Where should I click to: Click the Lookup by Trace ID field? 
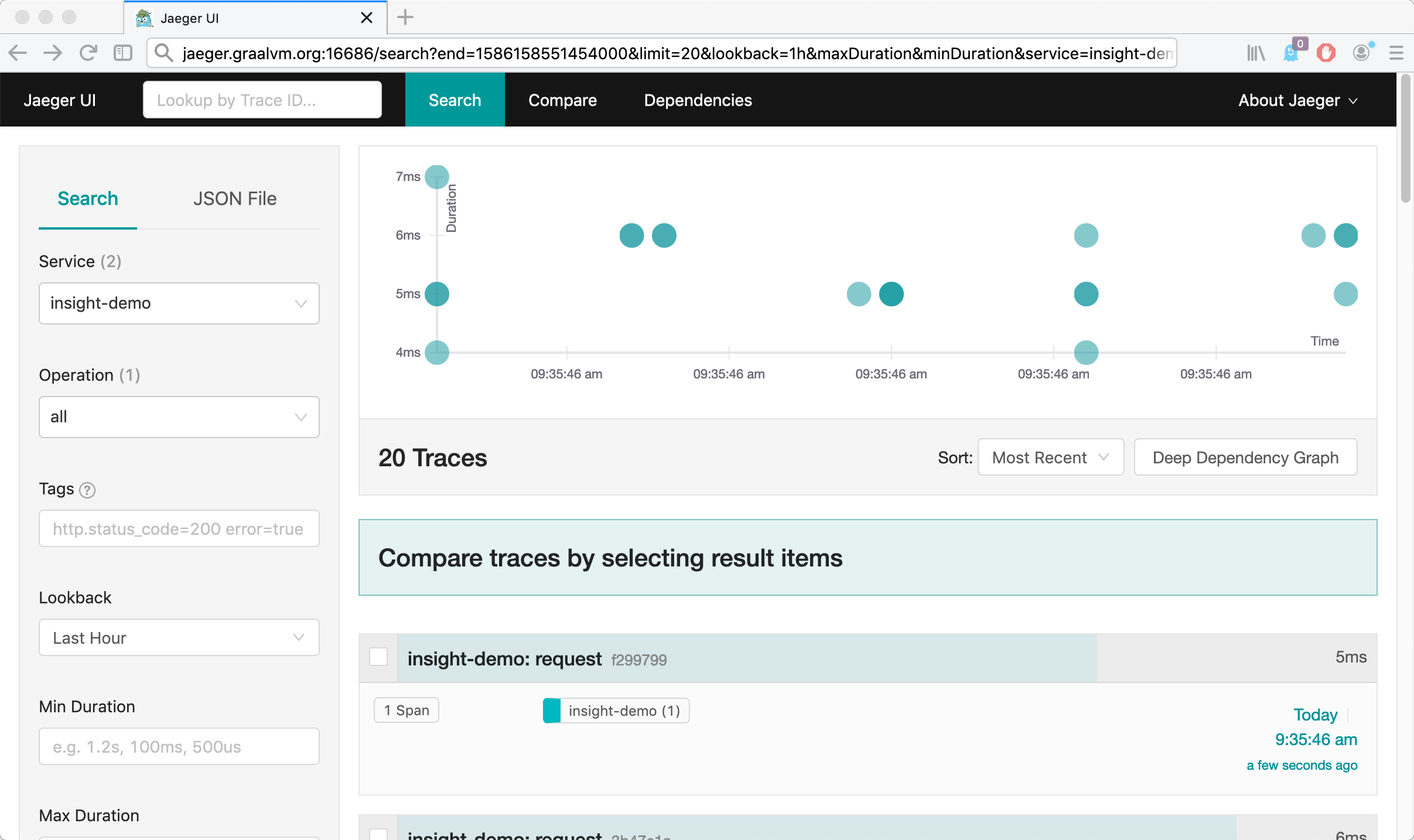point(262,100)
